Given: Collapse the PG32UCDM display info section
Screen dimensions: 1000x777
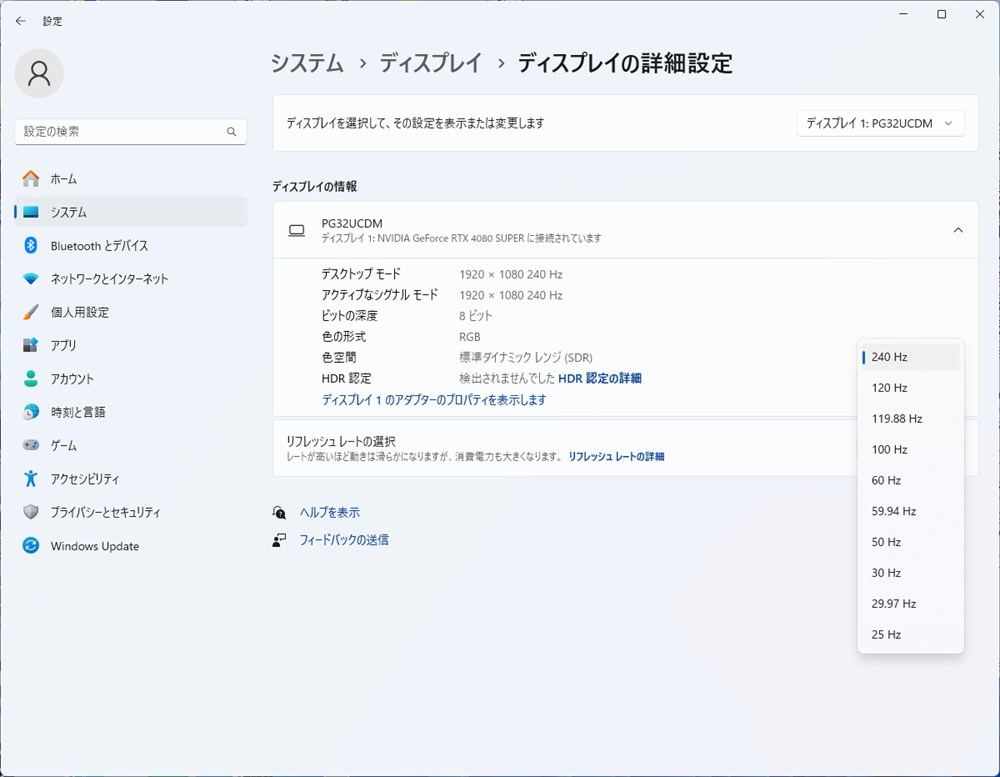Looking at the screenshot, I should (958, 230).
